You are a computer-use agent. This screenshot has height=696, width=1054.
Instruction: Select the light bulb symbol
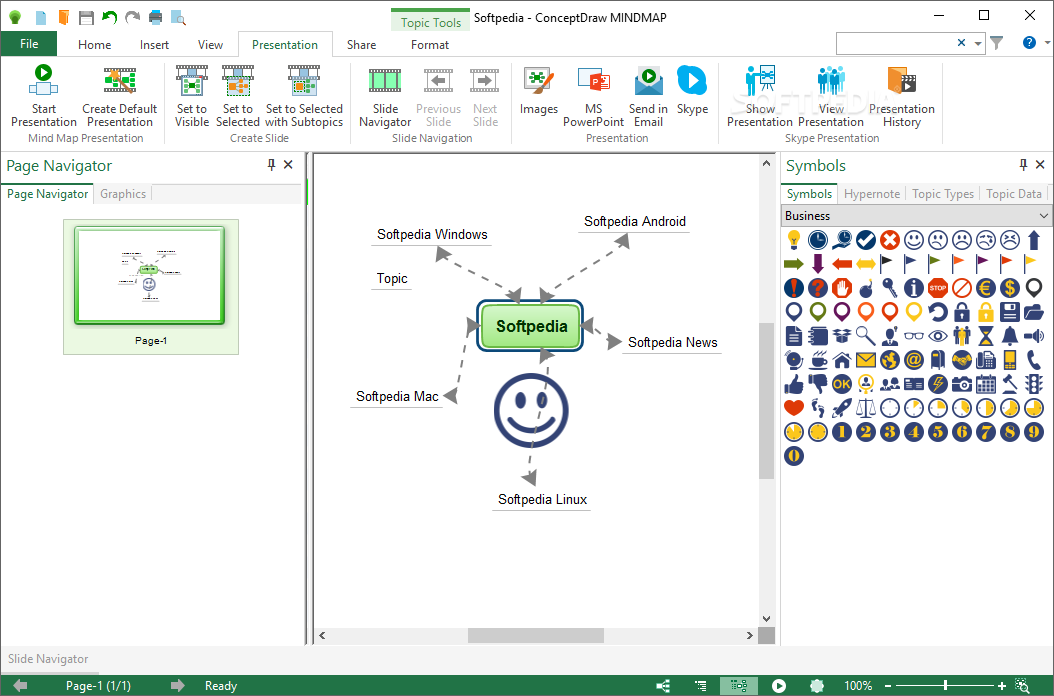(x=794, y=239)
